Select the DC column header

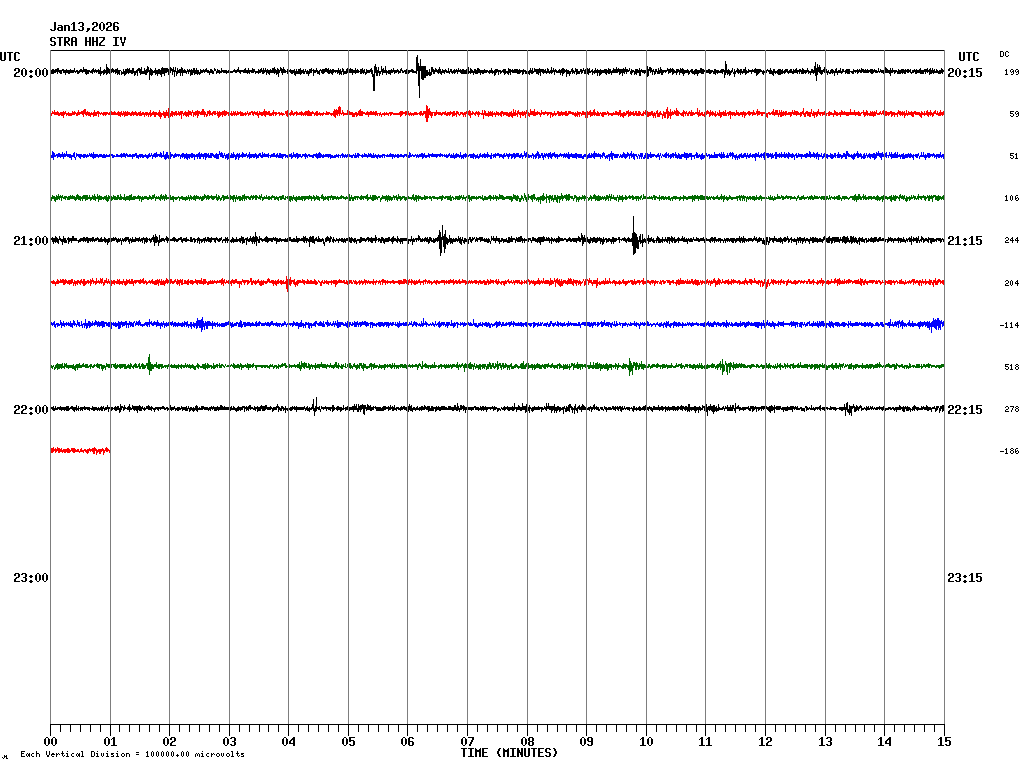[1004, 54]
